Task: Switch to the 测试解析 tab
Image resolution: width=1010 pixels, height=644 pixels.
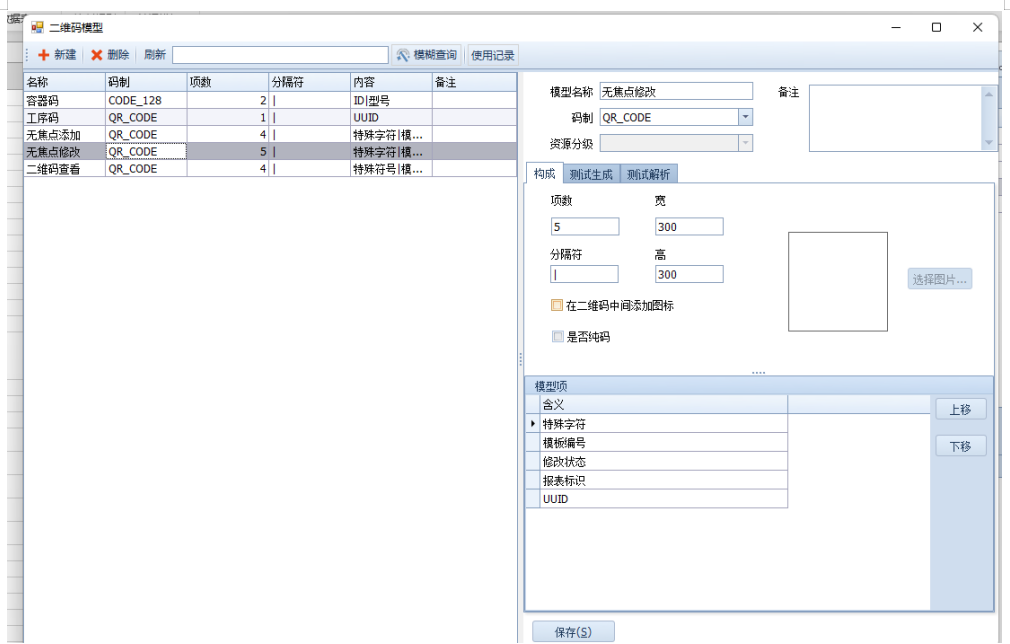Action: (649, 174)
